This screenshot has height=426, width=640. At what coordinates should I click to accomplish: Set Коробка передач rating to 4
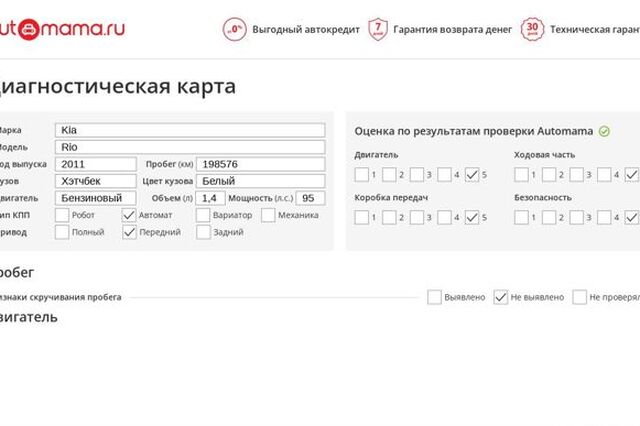(x=444, y=217)
